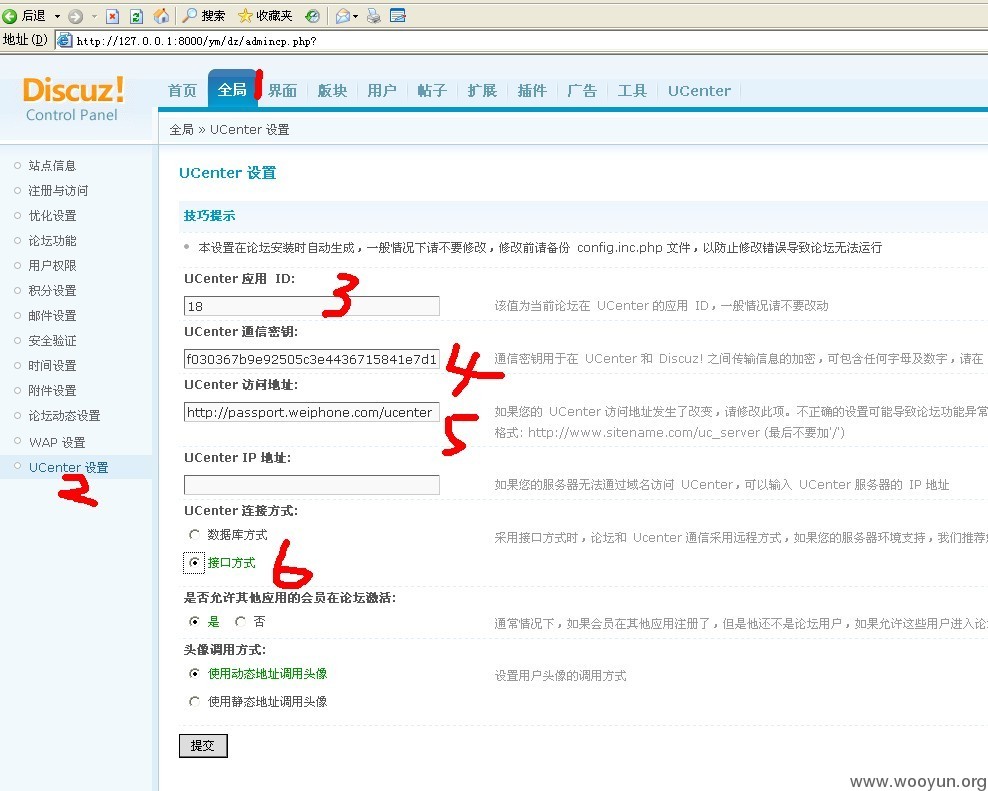Viewport: 988px width, 791px height.
Task: Switch to the 界面 tab
Action: (x=282, y=91)
